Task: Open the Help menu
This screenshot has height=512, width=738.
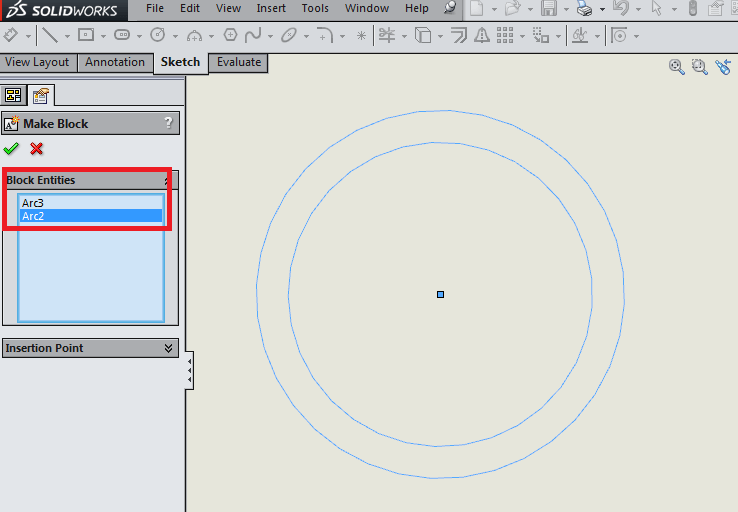Action: pyautogui.click(x=417, y=8)
